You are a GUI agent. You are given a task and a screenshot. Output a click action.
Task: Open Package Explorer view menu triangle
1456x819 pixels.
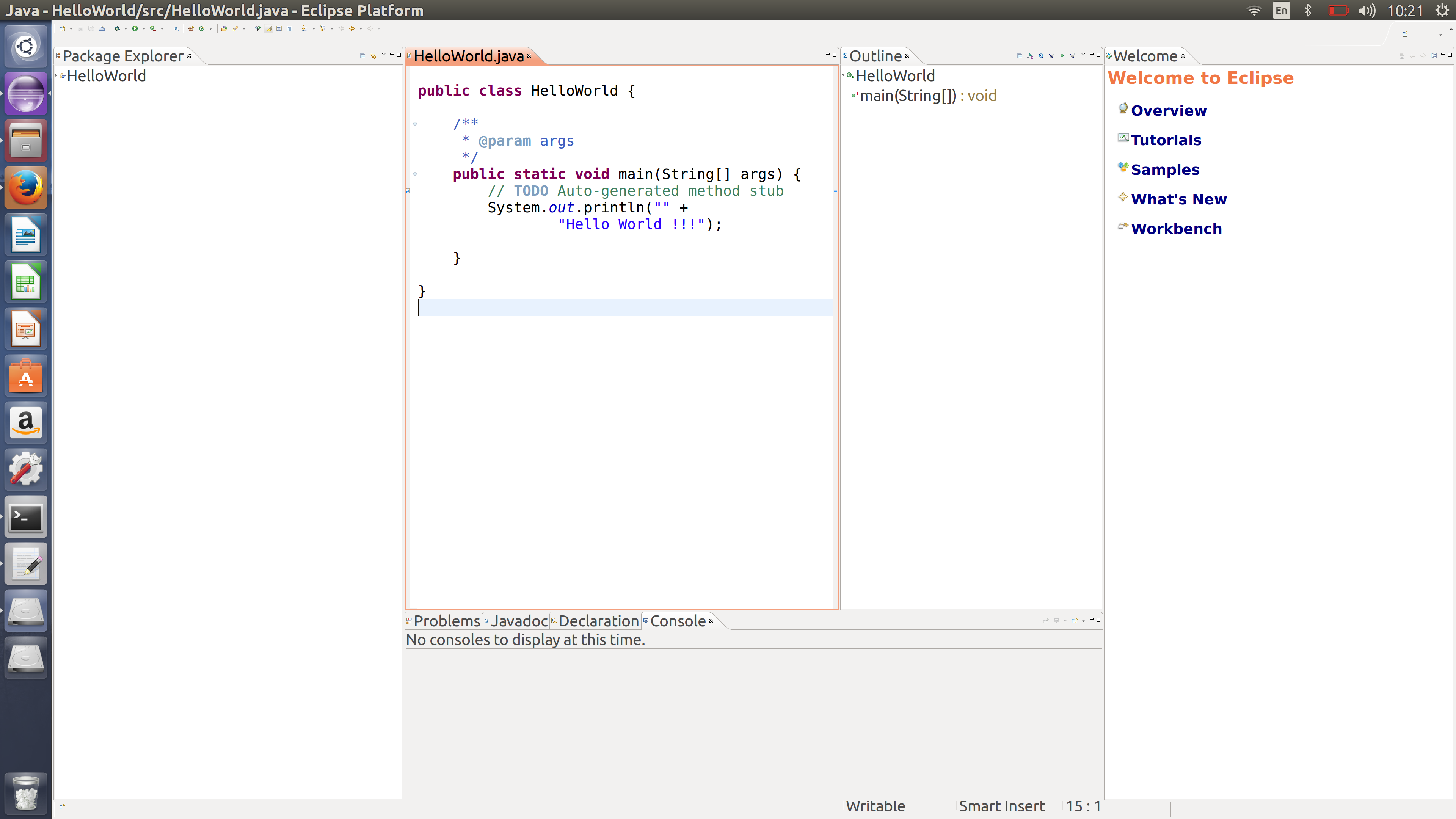point(383,54)
